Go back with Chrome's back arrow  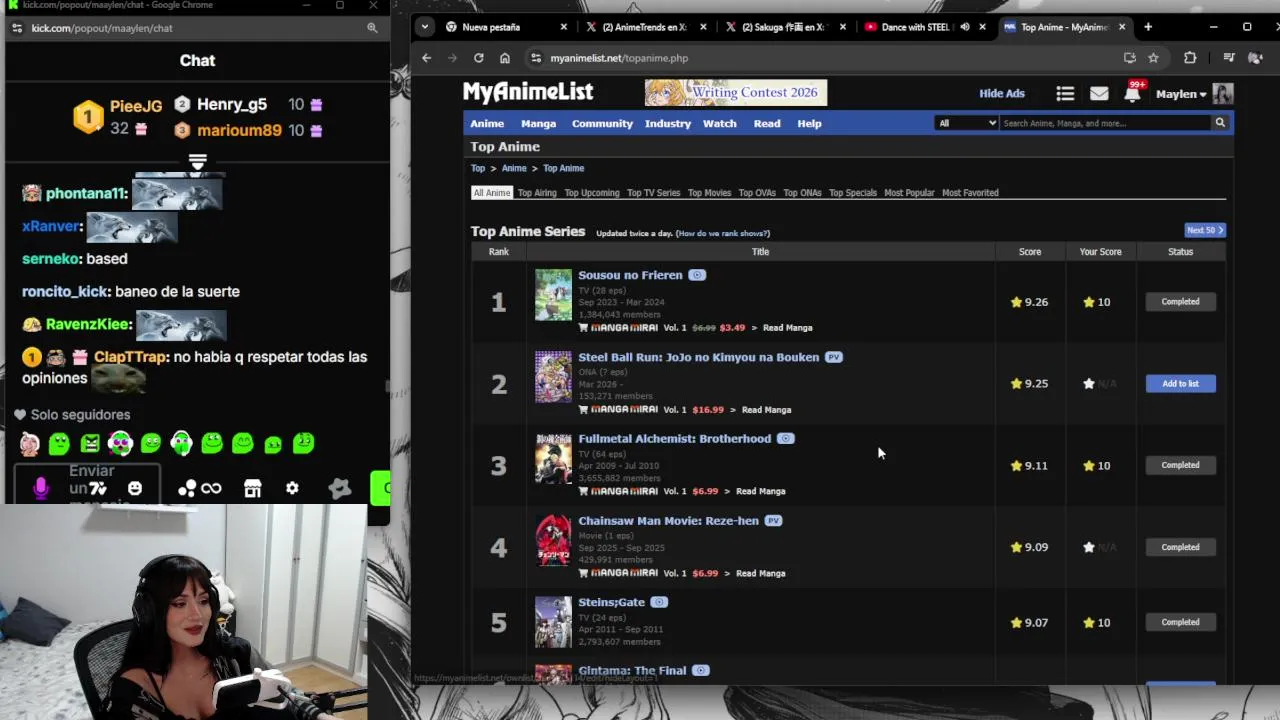(x=426, y=58)
